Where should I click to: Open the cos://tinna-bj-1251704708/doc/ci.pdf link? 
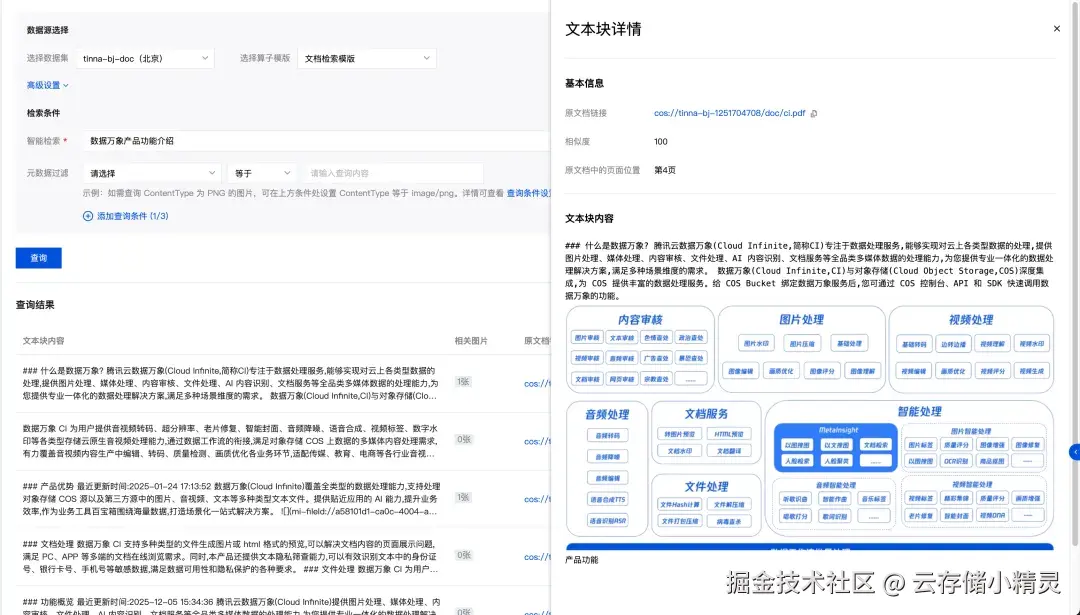pos(729,113)
